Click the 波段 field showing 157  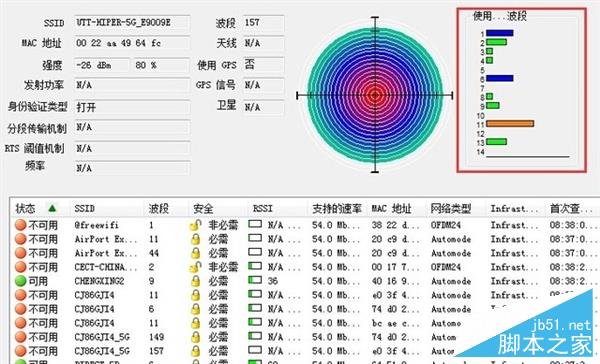point(264,23)
